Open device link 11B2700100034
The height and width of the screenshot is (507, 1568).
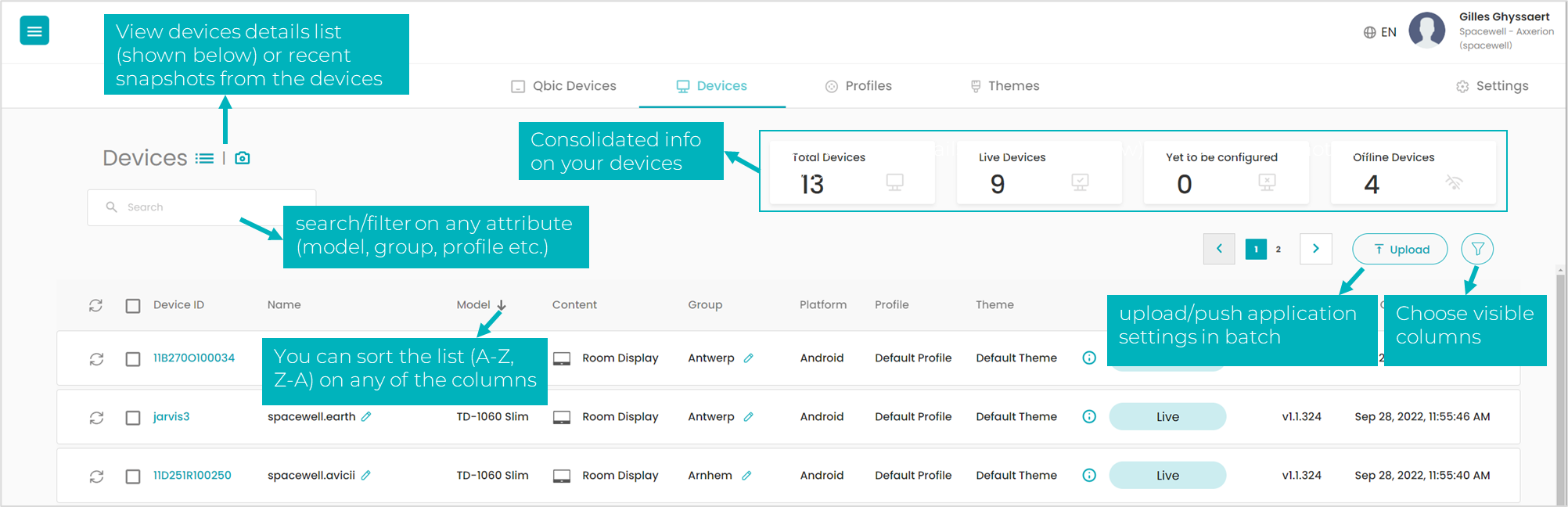(x=194, y=358)
